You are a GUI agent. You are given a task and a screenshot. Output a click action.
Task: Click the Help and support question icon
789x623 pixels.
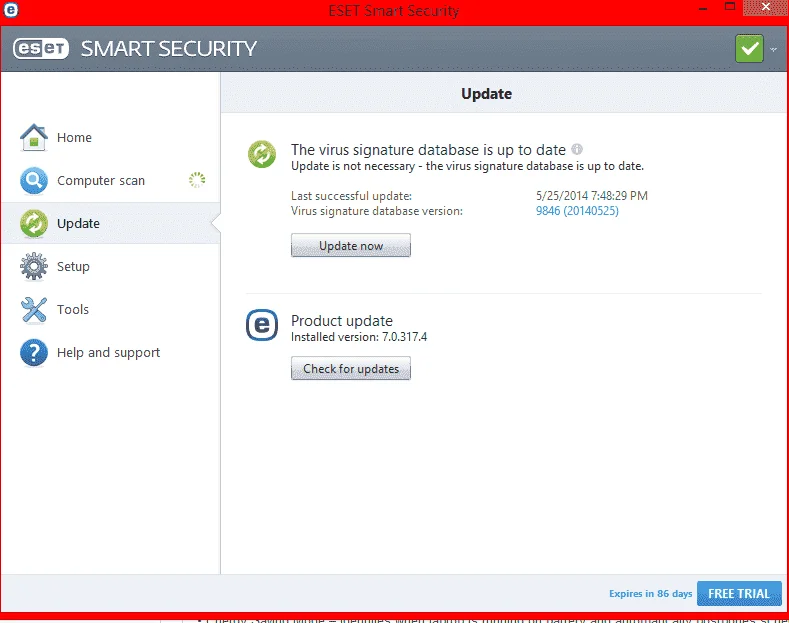34,352
